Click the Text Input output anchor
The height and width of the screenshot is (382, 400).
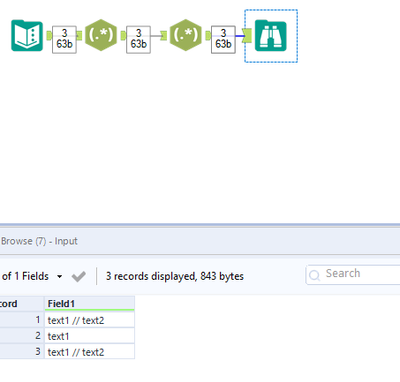point(49,35)
